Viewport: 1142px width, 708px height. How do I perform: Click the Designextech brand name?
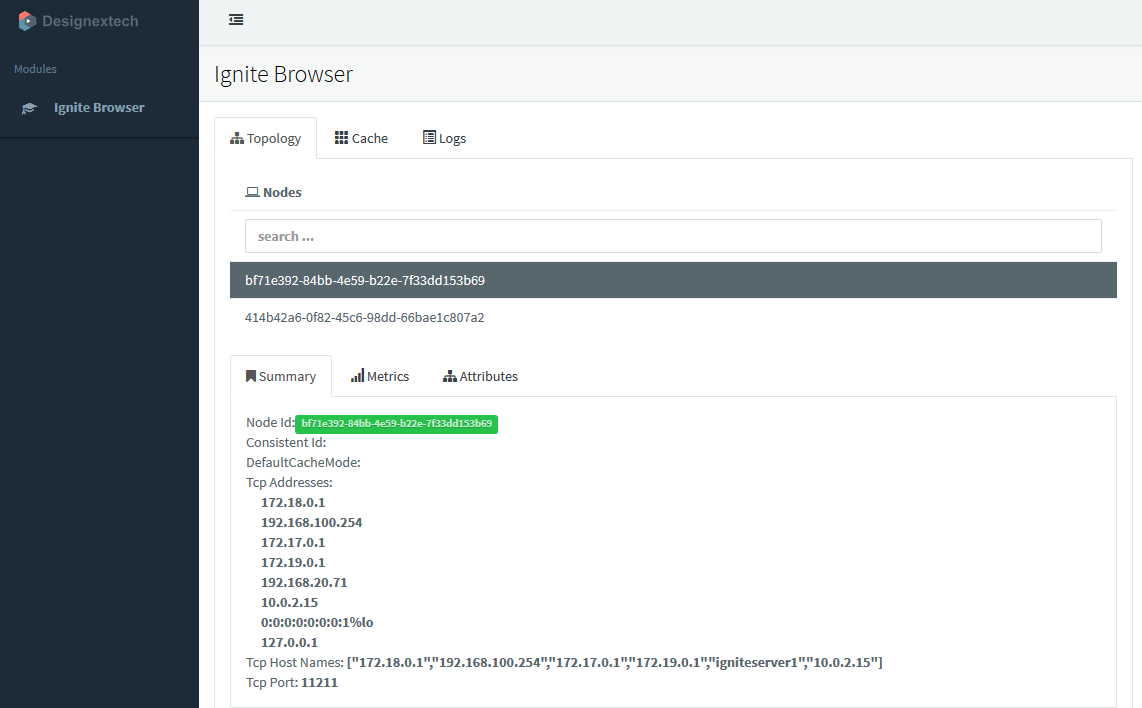tap(90, 21)
